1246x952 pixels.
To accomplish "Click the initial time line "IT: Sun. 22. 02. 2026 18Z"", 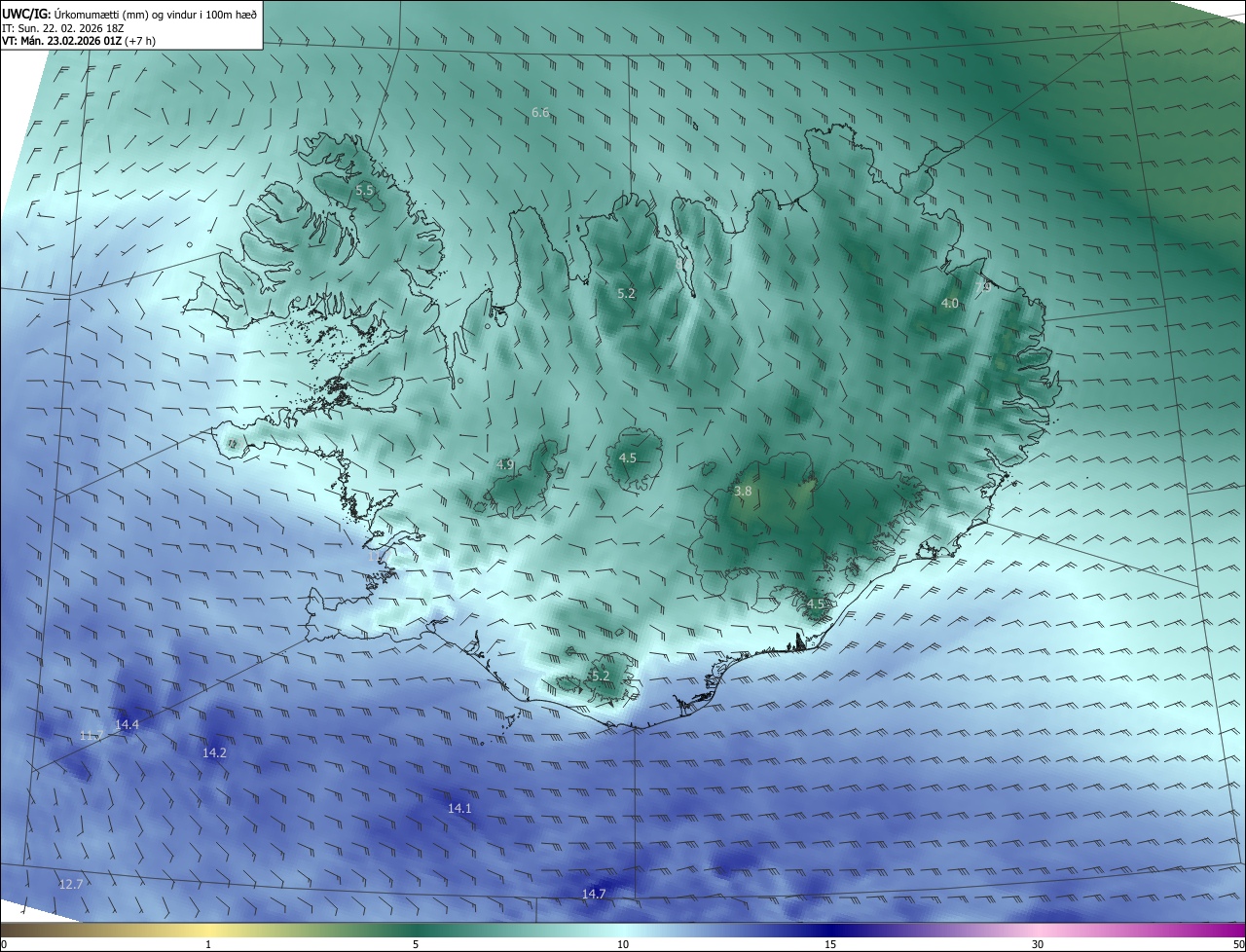I will click(63, 27).
